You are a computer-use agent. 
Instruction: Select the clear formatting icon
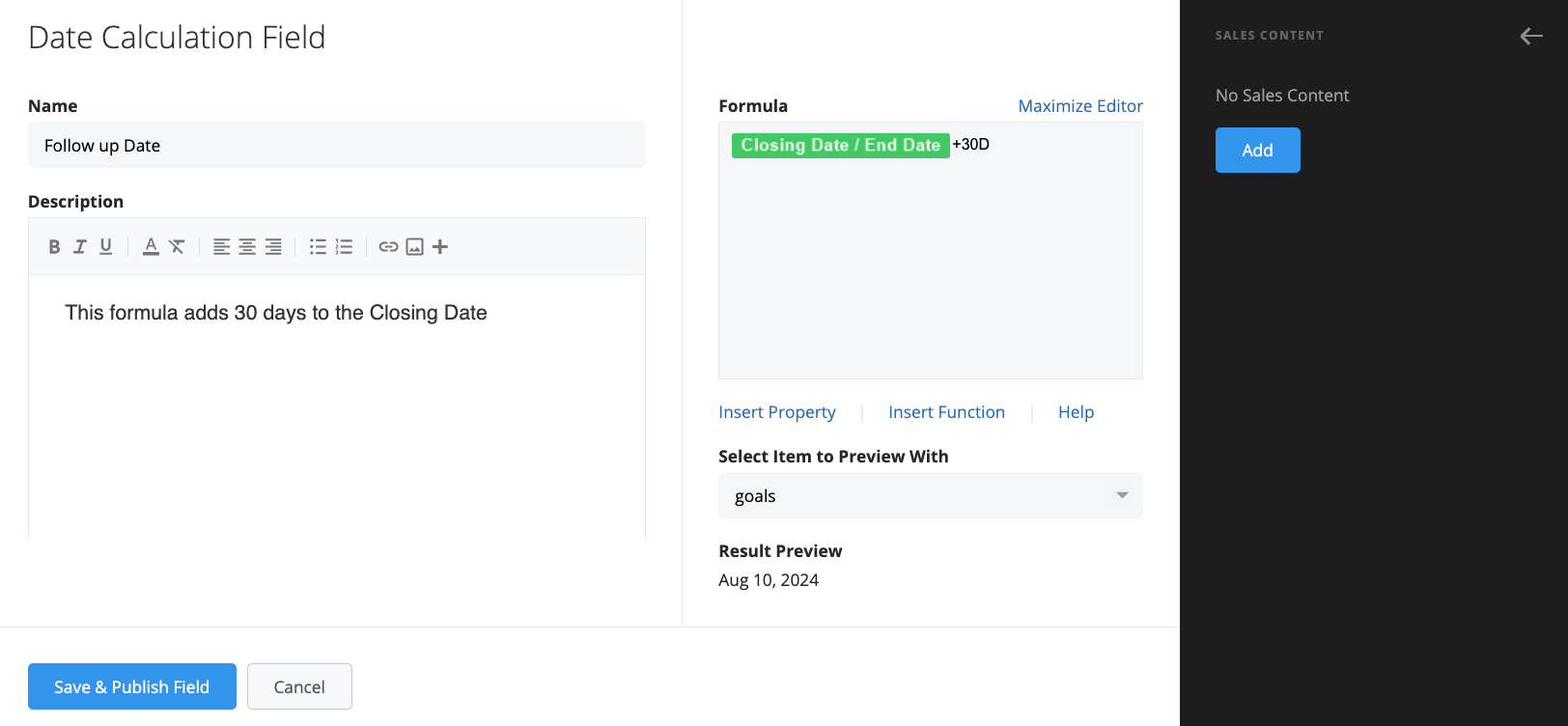[175, 246]
